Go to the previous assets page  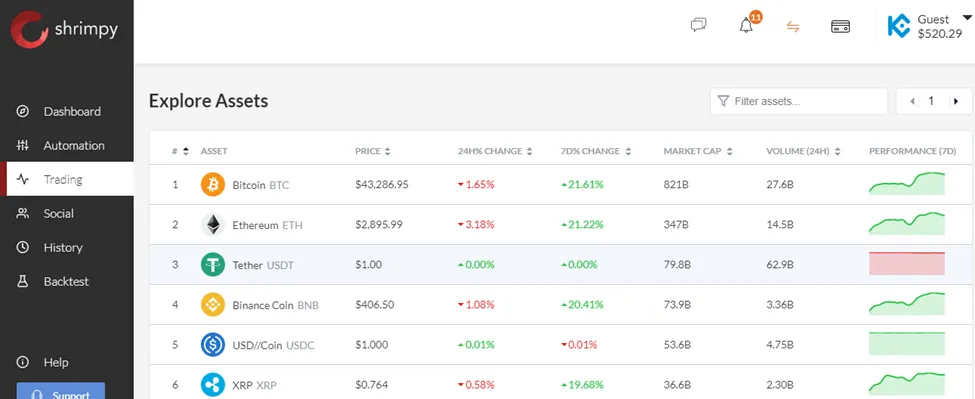(912, 101)
